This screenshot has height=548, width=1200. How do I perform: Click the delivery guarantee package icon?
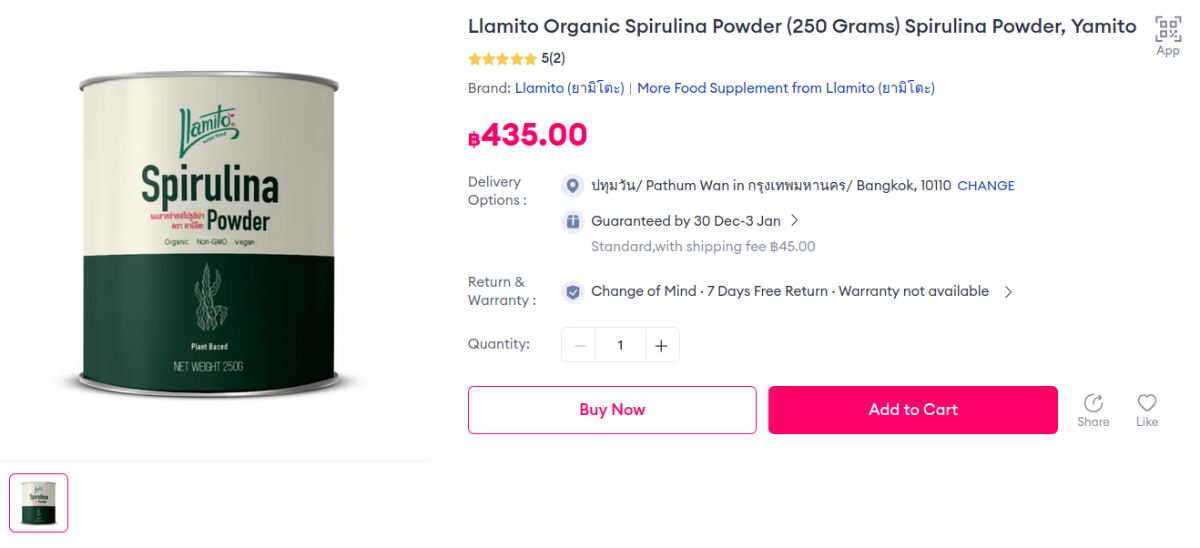pyautogui.click(x=573, y=221)
